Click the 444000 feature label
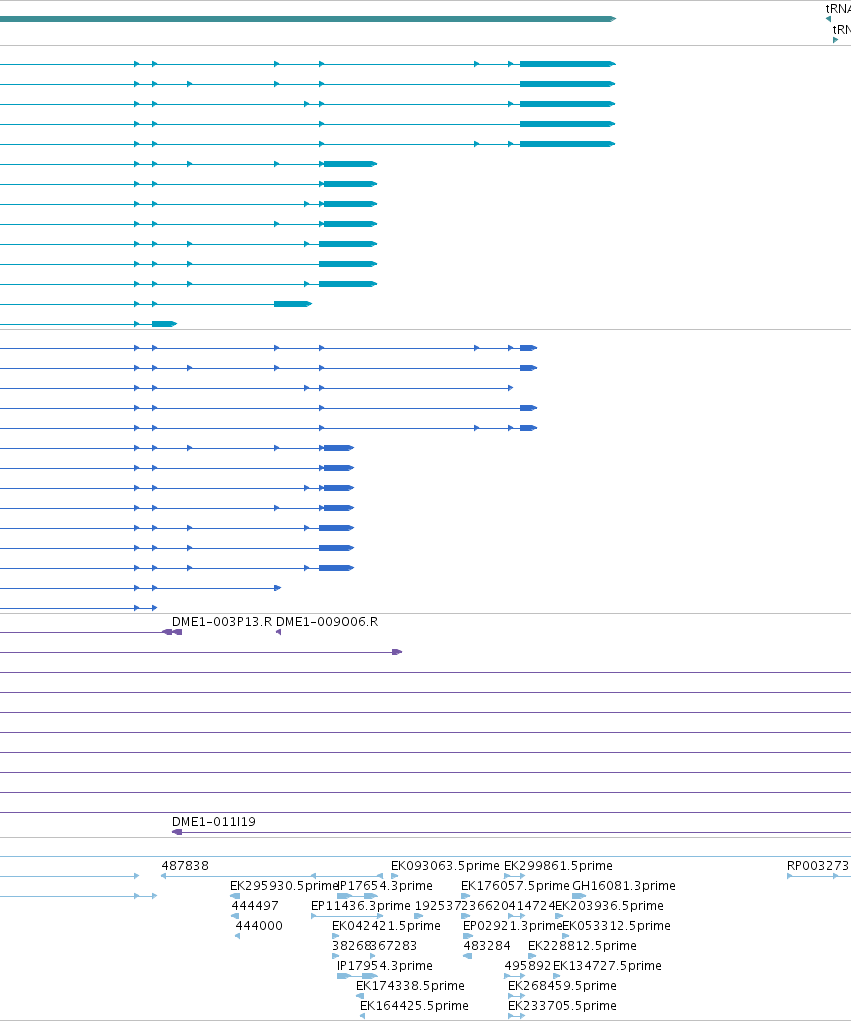Image resolution: width=851 pixels, height=1021 pixels. tap(259, 926)
